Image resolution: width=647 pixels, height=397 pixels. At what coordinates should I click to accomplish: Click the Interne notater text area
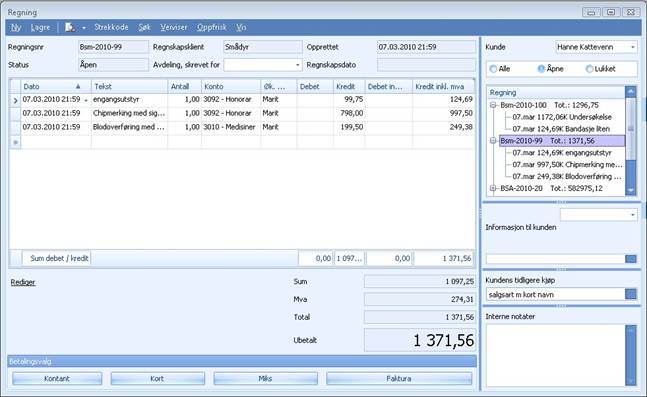(556, 355)
